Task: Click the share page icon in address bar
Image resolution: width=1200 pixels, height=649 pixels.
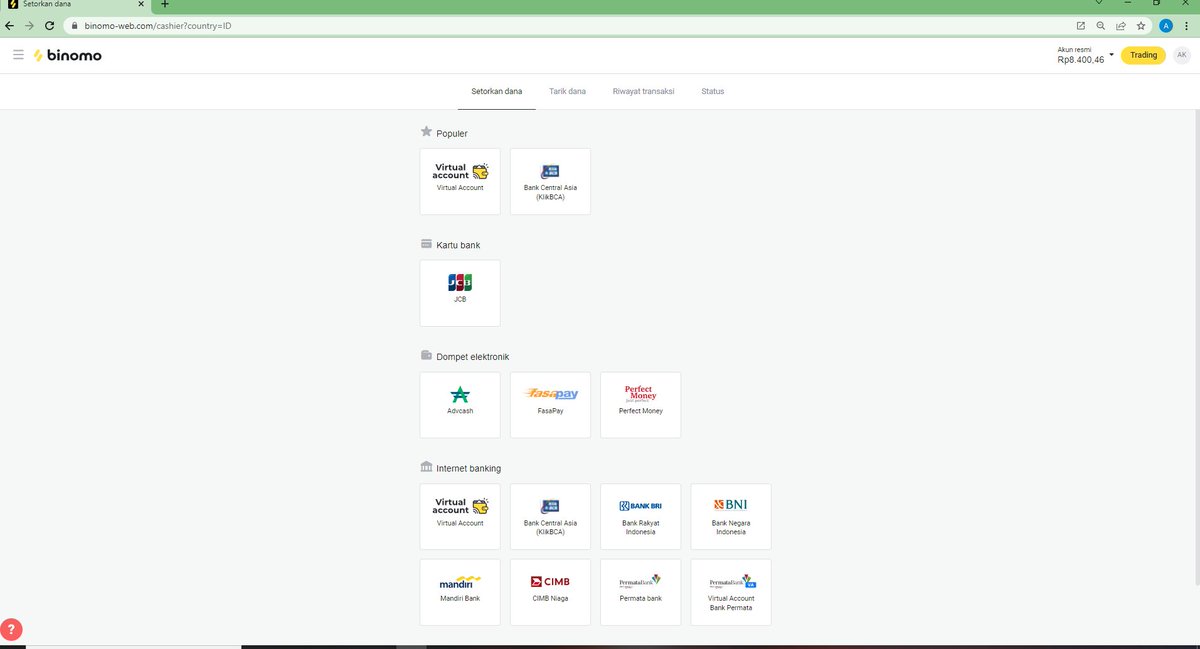Action: click(1121, 26)
